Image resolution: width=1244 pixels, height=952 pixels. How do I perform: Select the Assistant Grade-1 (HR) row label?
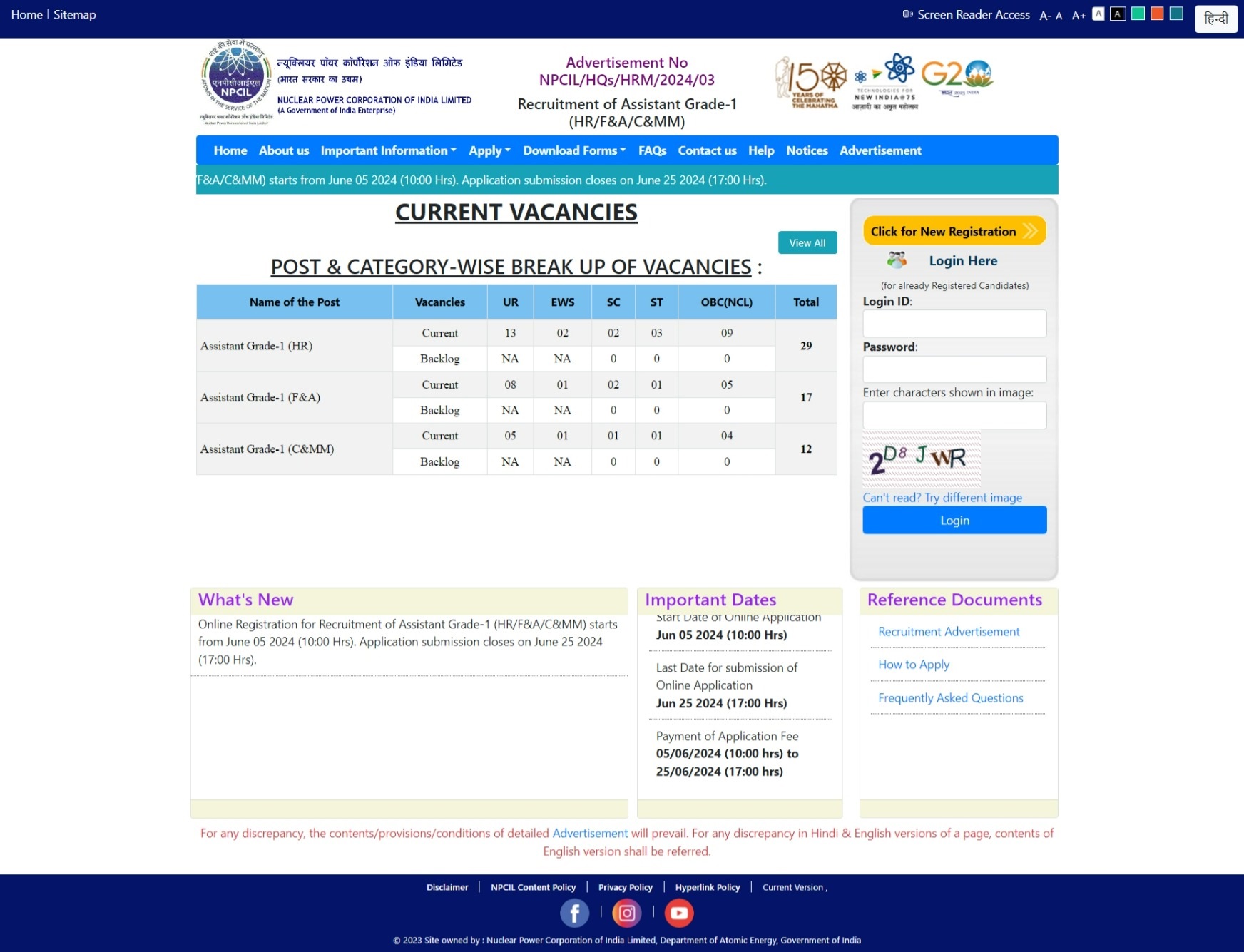tap(256, 346)
